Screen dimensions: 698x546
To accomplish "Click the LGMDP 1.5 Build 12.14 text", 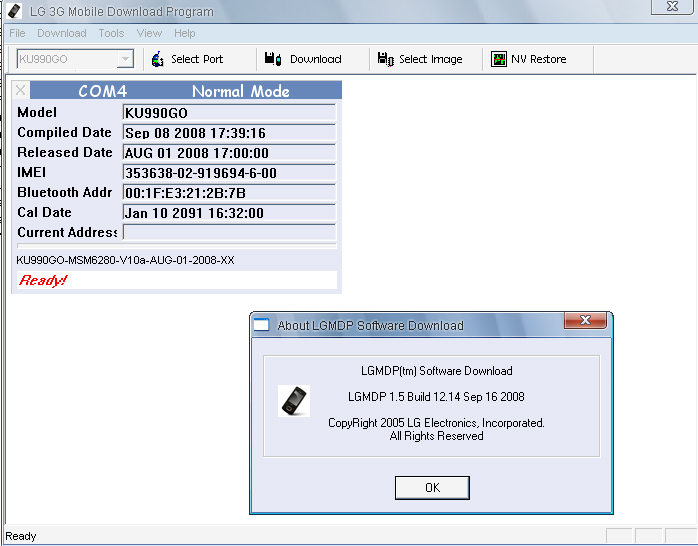I will point(436,396).
